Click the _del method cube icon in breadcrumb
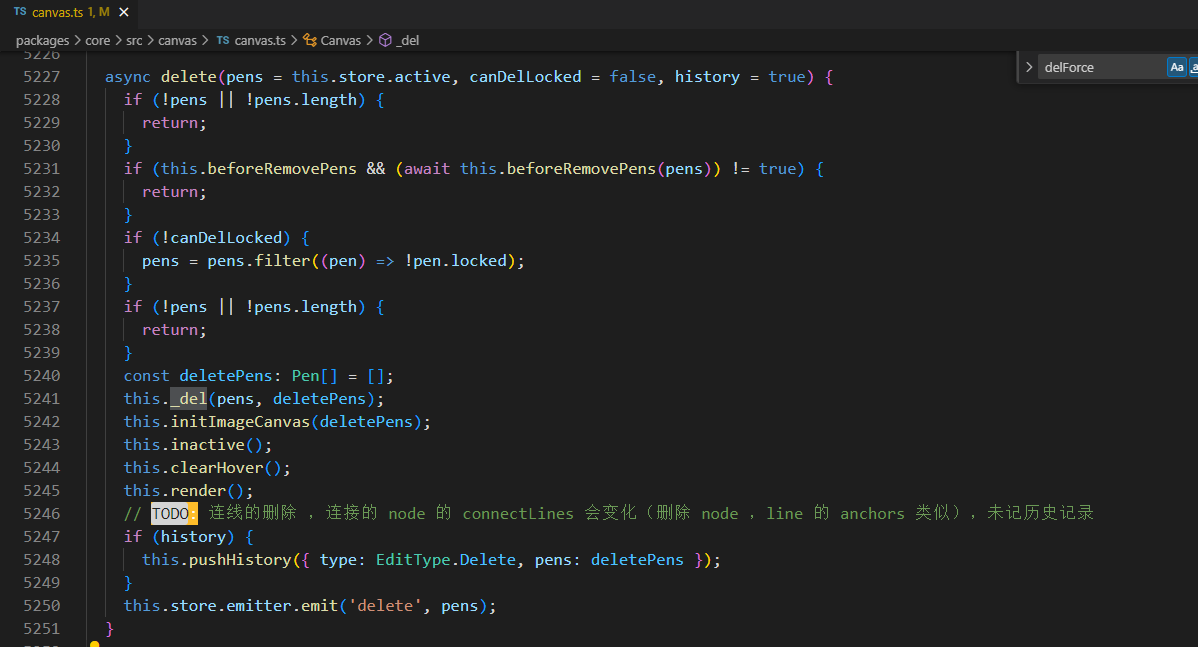Image resolution: width=1198 pixels, height=647 pixels. pos(385,40)
